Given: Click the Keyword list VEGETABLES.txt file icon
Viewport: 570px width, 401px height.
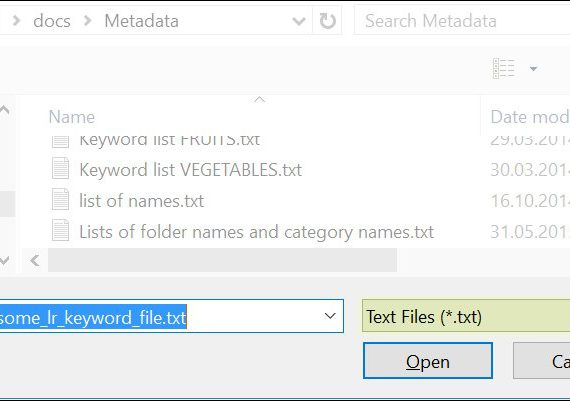Looking at the screenshot, I should tap(60, 168).
